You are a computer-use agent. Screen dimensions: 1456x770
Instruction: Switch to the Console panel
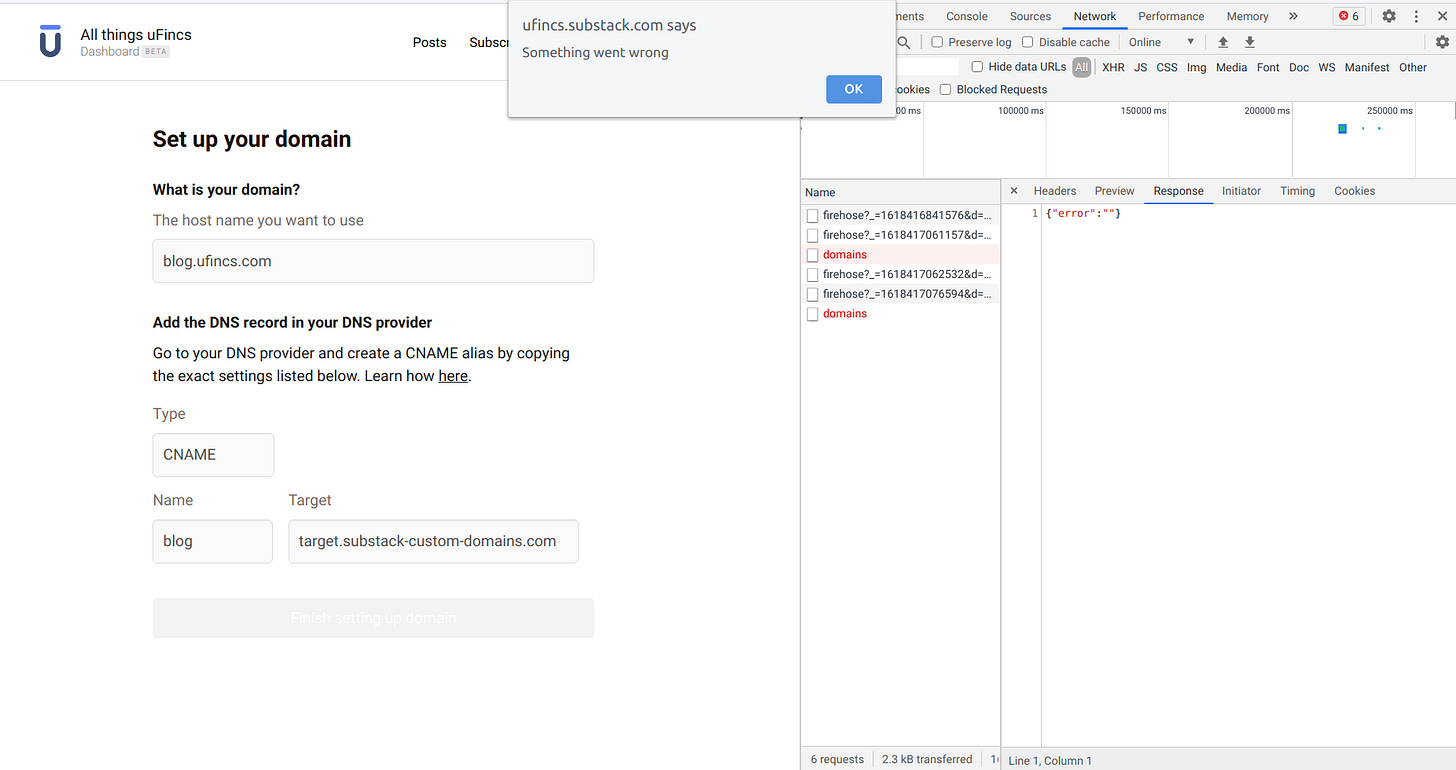click(x=965, y=16)
